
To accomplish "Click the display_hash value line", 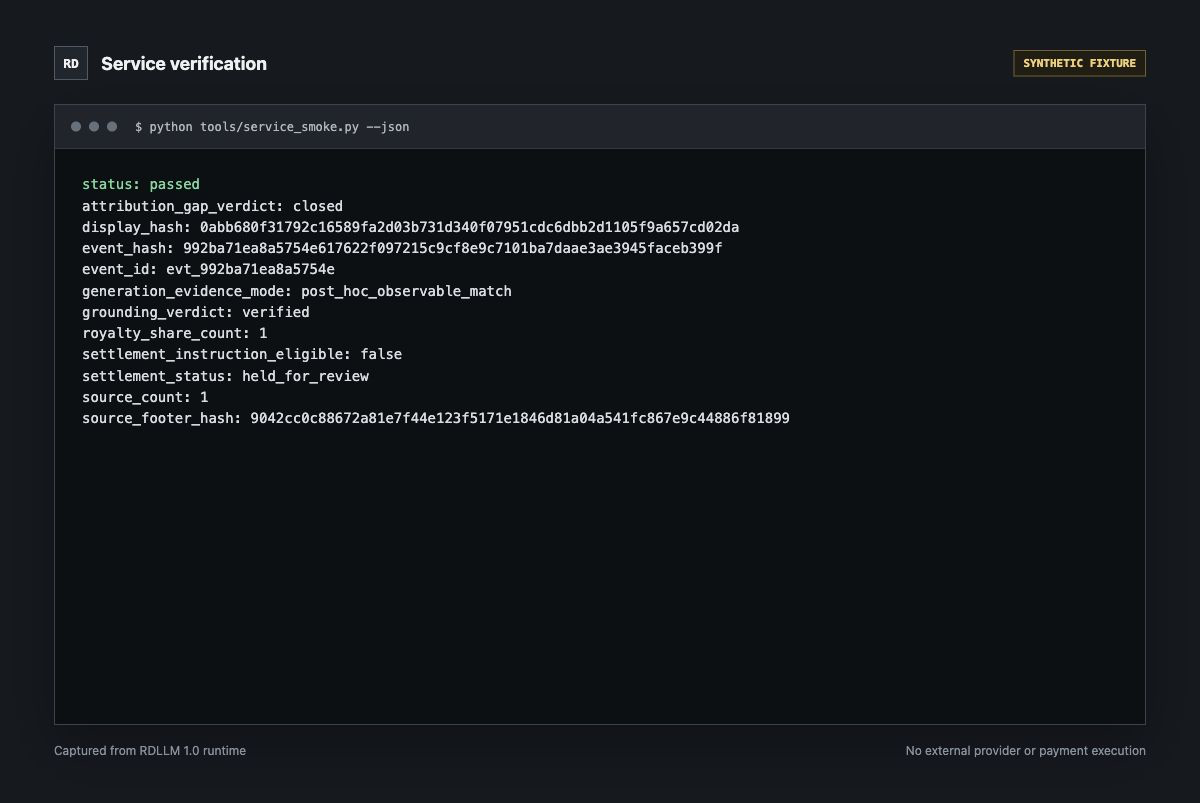I will pyautogui.click(x=411, y=227).
